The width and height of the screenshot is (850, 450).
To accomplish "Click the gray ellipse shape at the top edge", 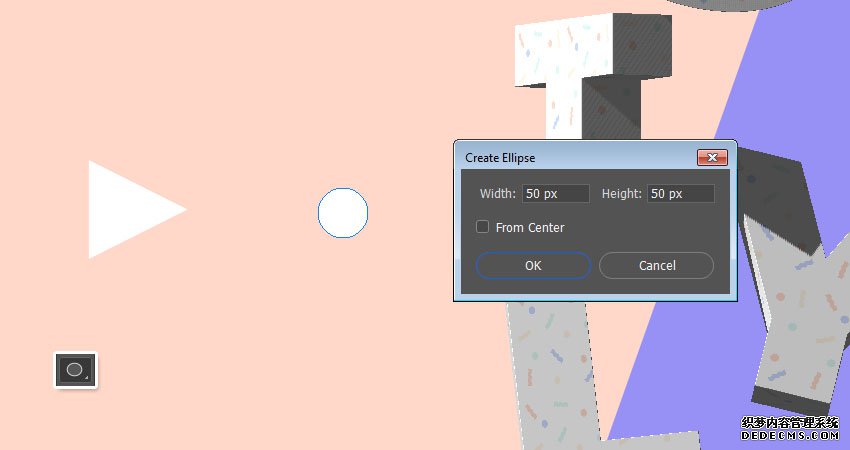I will click(x=721, y=4).
